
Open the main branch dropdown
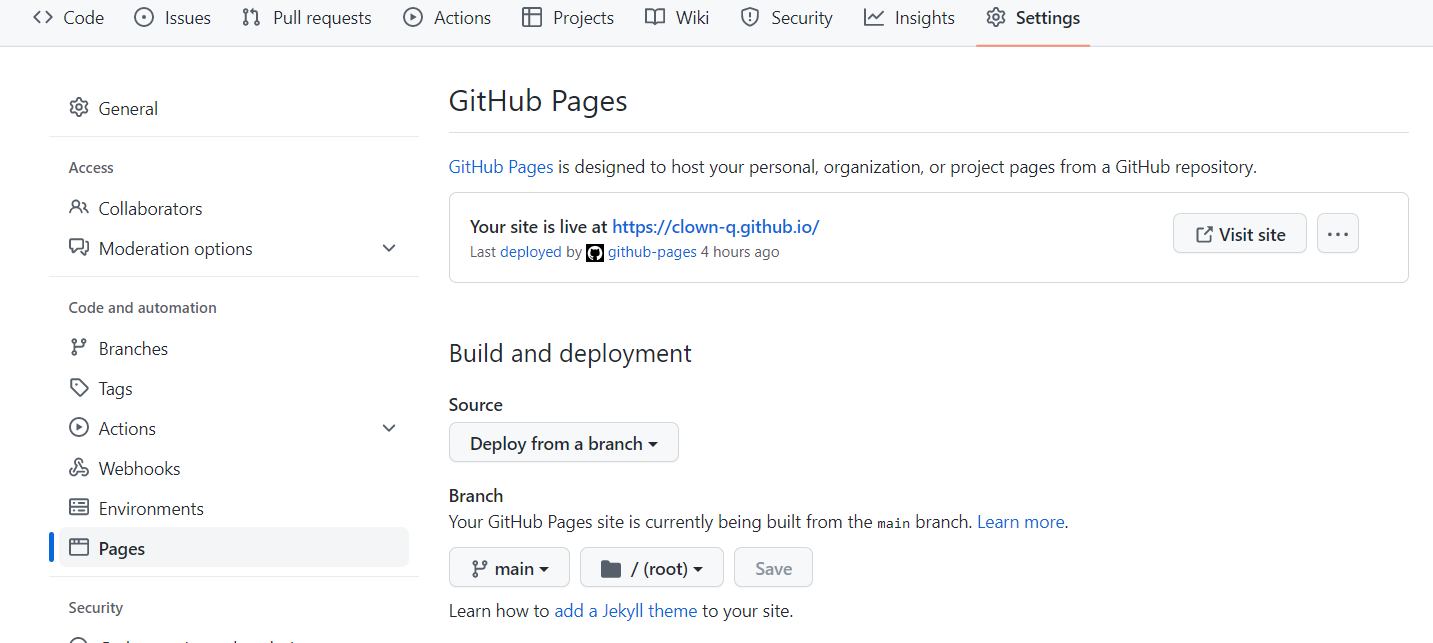(509, 568)
